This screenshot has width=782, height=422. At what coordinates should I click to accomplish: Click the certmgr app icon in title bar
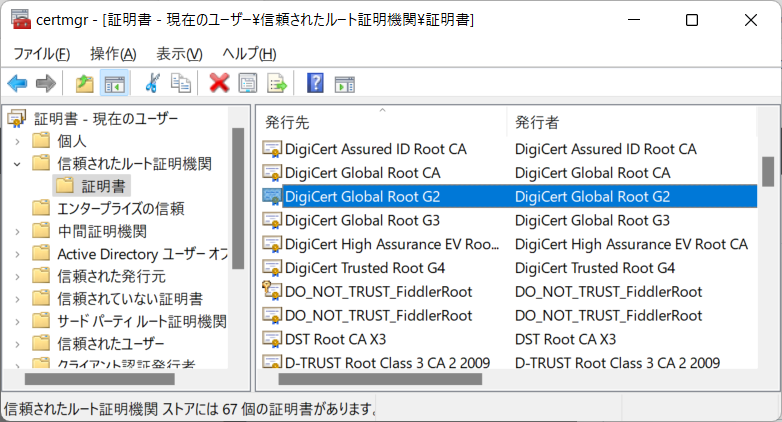click(20, 20)
